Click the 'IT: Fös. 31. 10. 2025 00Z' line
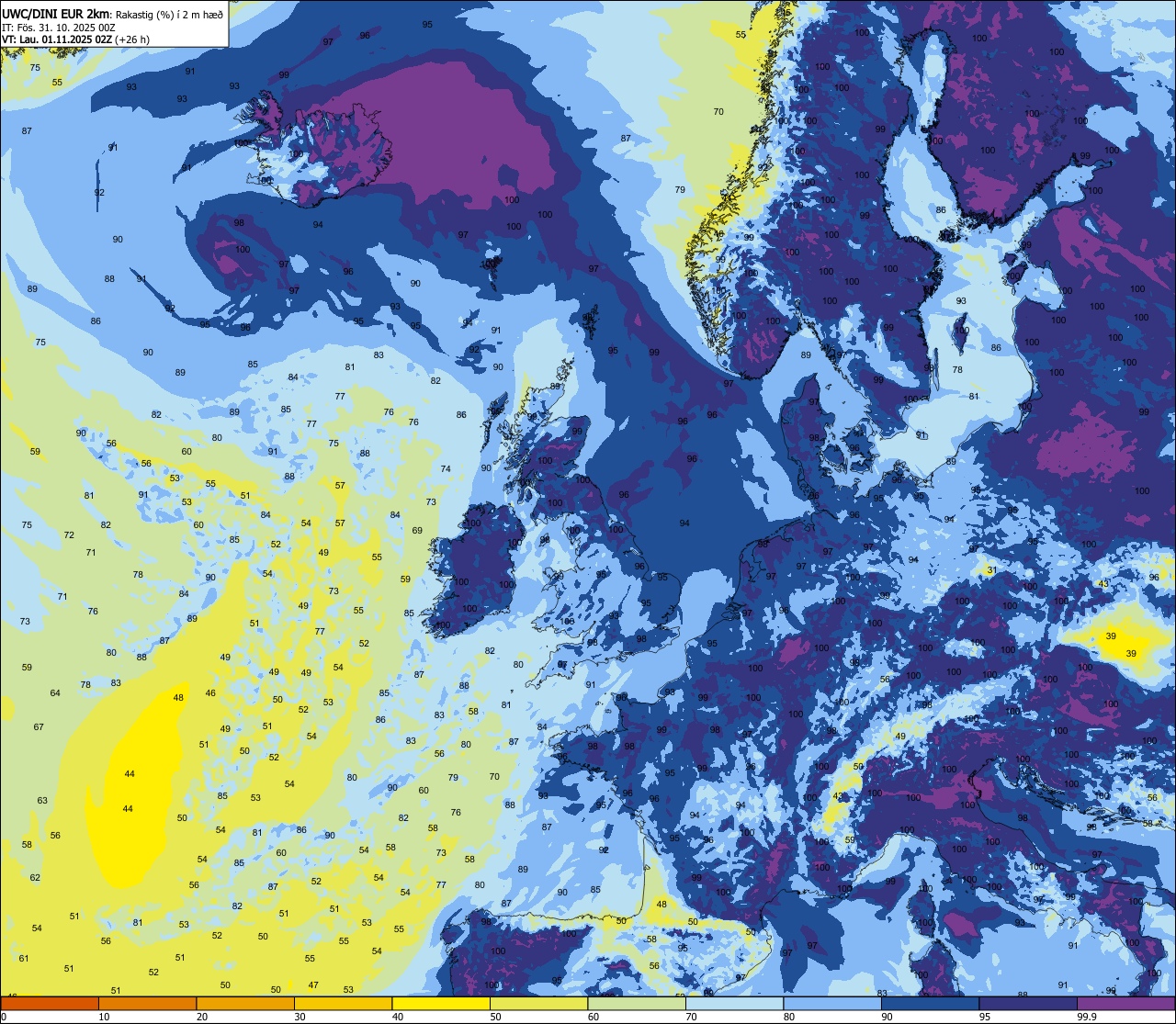 (59, 27)
